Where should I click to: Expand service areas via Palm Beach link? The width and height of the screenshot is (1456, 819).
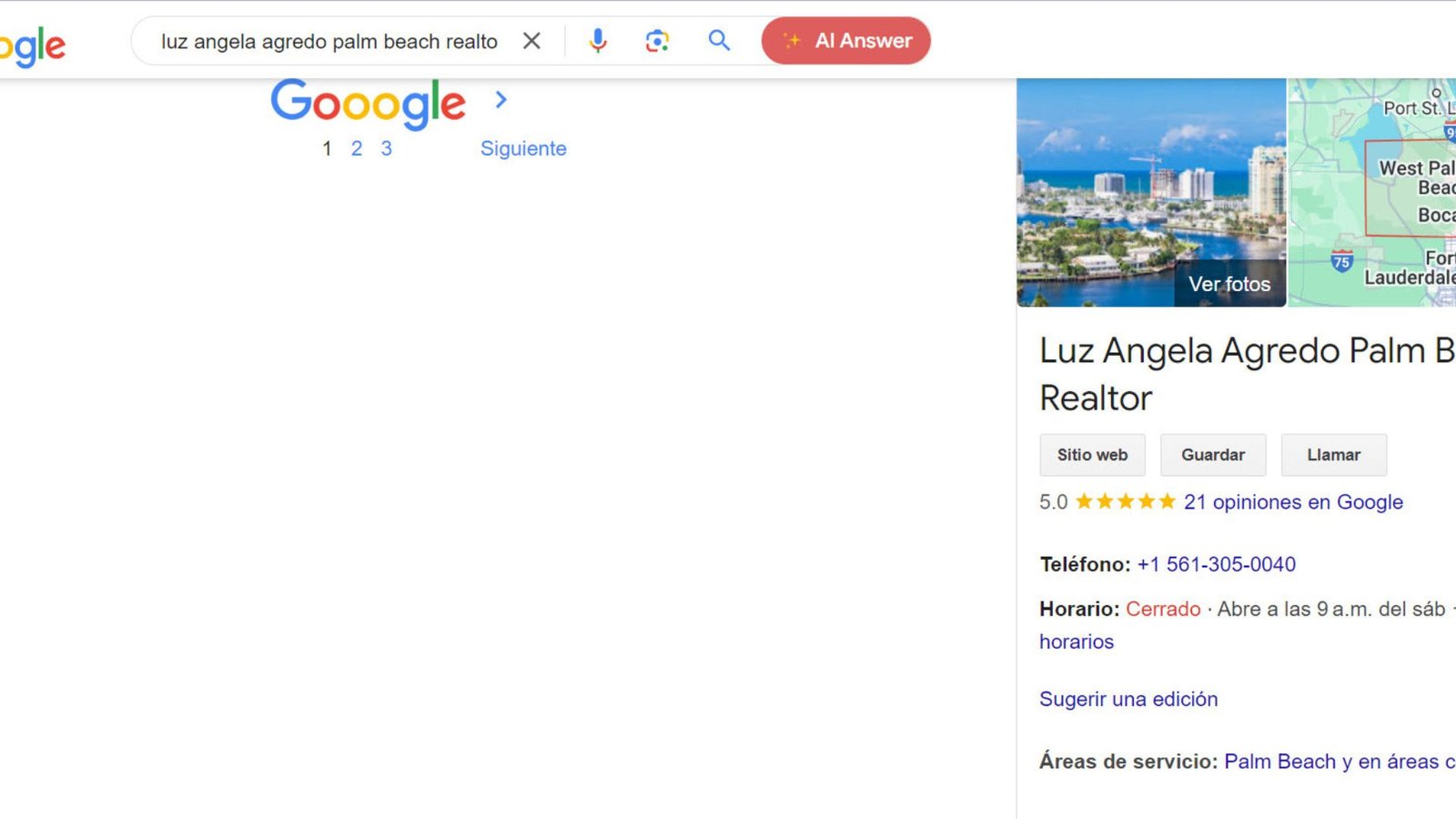point(1278,761)
